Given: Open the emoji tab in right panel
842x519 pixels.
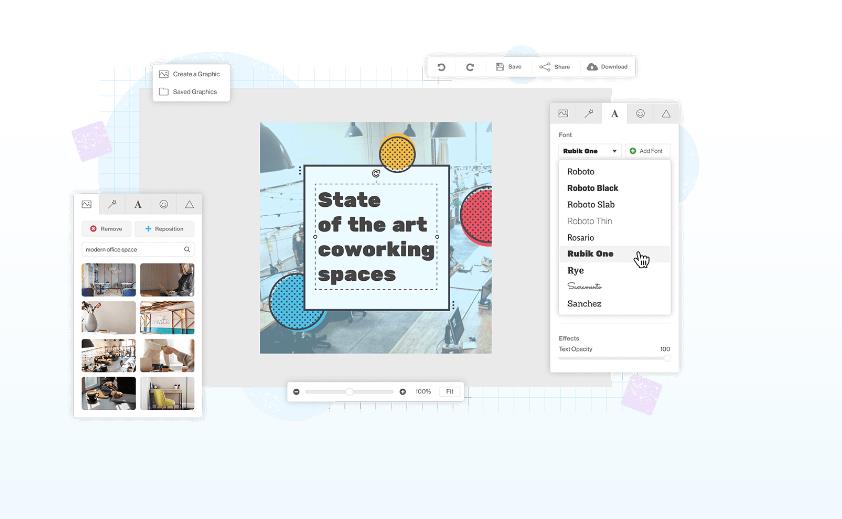Looking at the screenshot, I should [640, 114].
